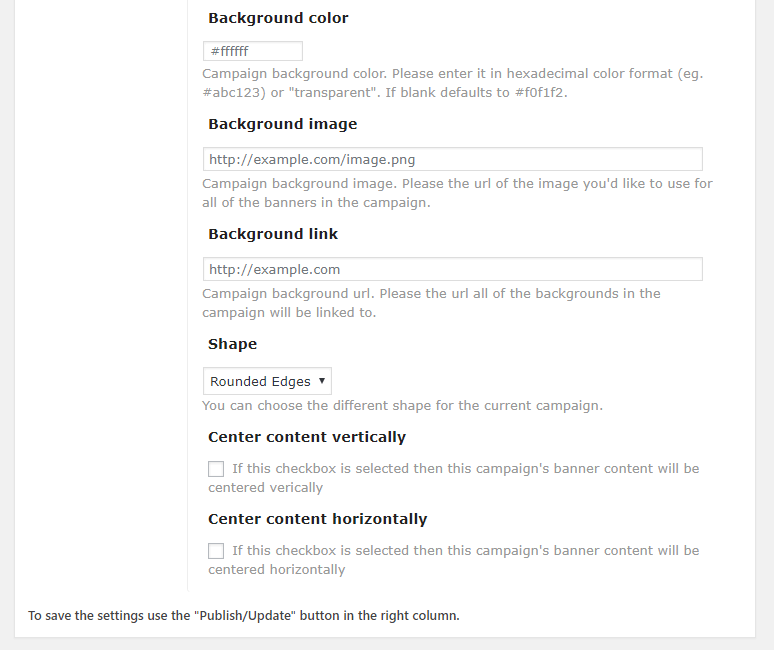This screenshot has width=774, height=650.
Task: Click the "Center content vertically" heading
Action: pyautogui.click(x=307, y=437)
